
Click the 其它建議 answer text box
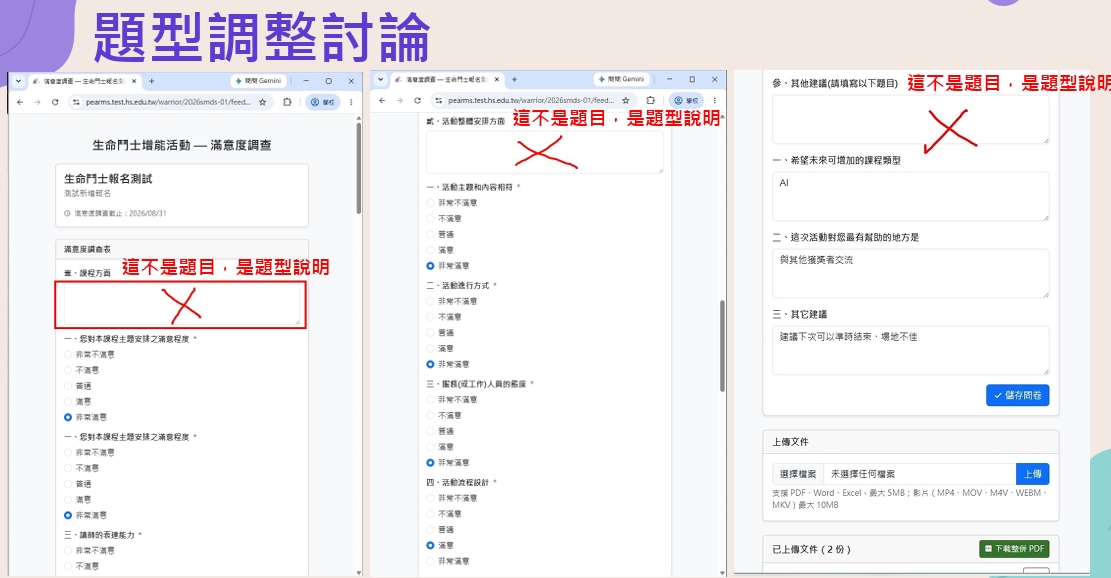pyautogui.click(x=910, y=350)
